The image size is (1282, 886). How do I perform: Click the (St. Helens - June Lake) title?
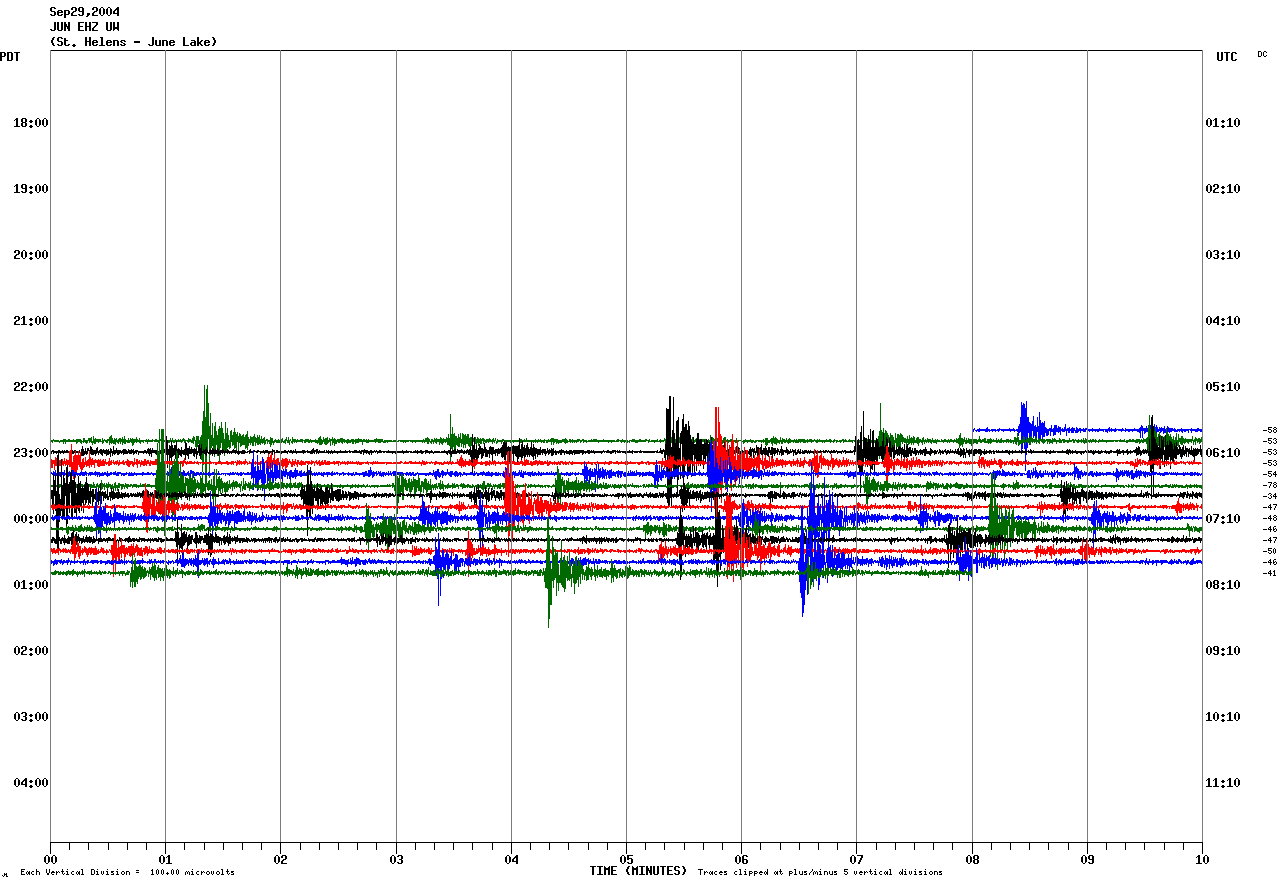pyautogui.click(x=133, y=42)
